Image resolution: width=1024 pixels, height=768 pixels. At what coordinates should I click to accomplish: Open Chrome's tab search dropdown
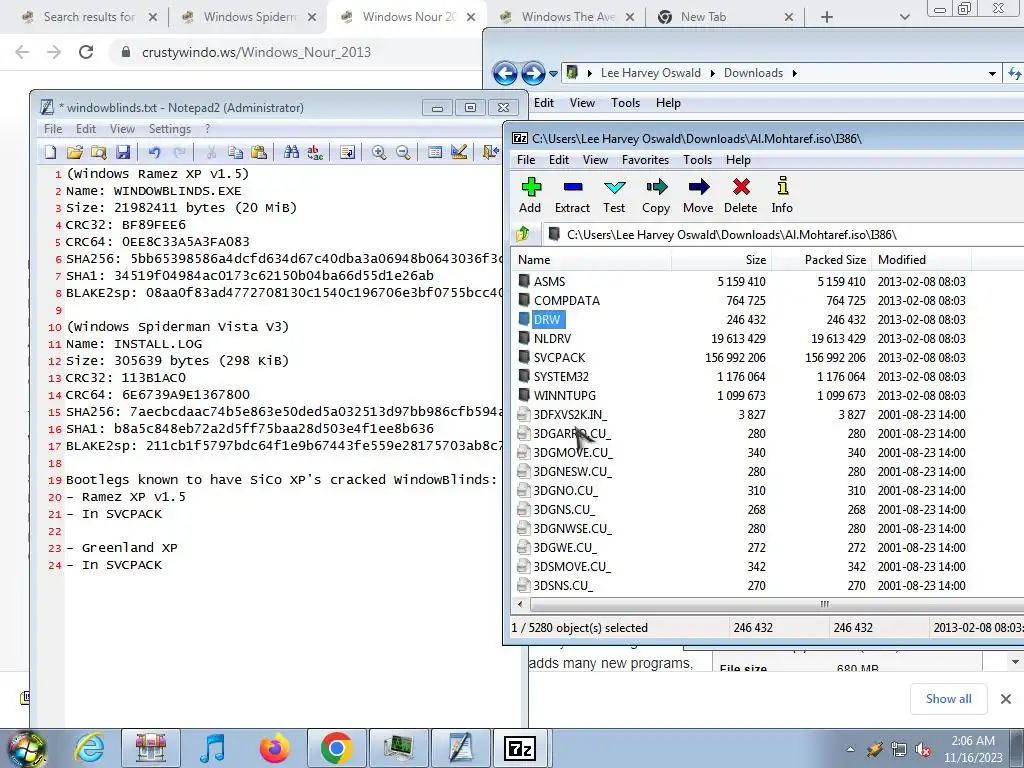tap(904, 17)
